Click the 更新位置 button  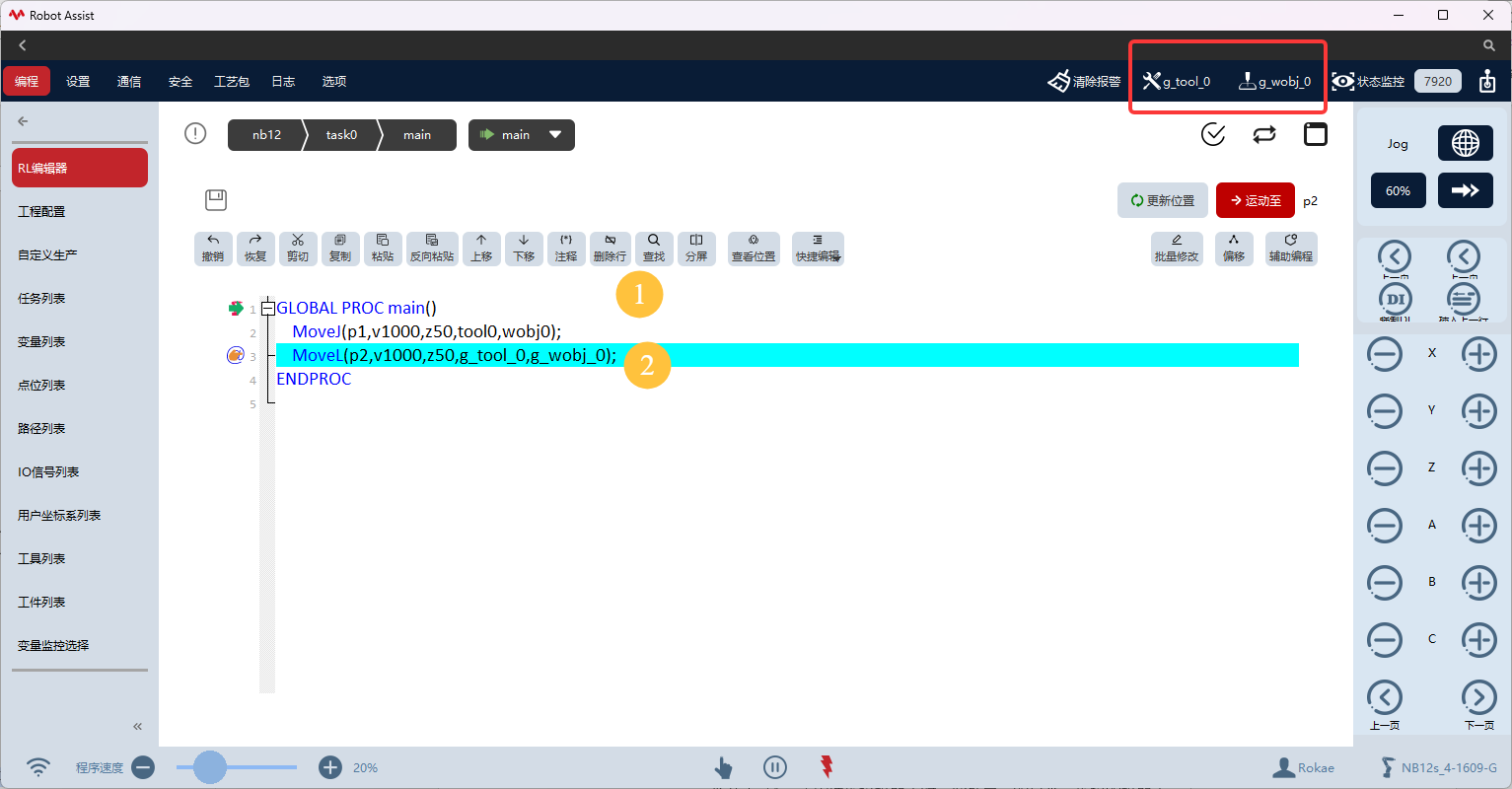click(x=1163, y=200)
